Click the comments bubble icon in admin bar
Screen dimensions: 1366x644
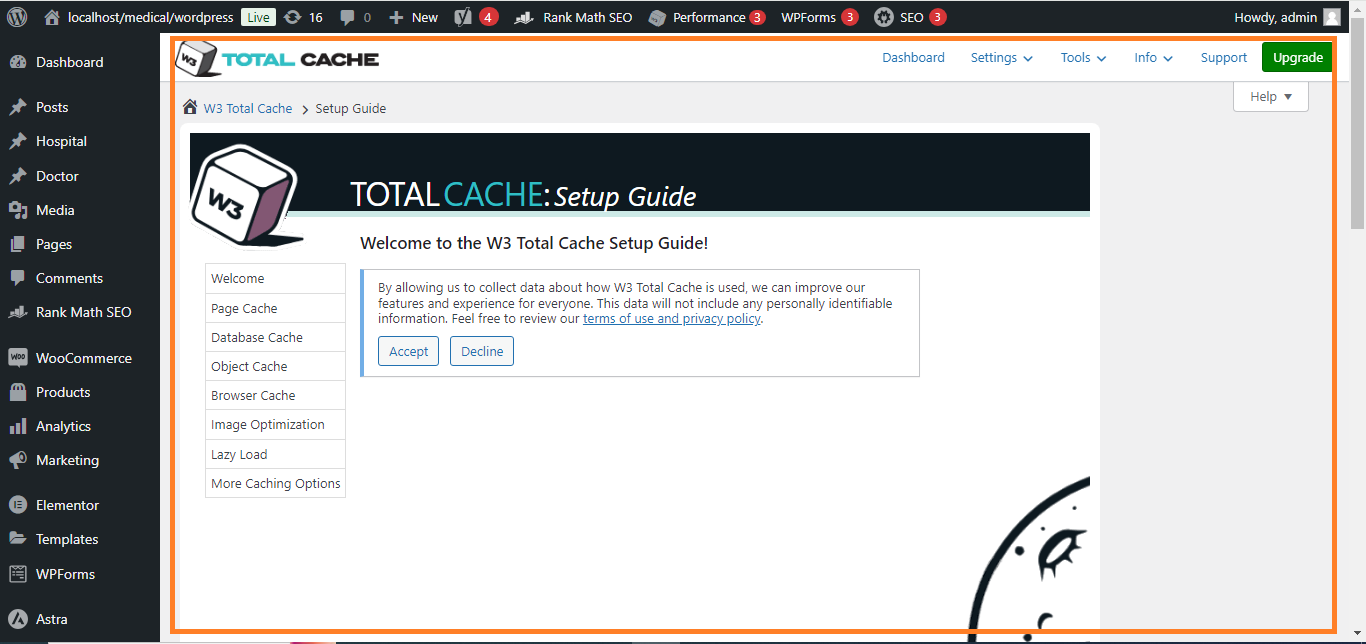point(347,17)
